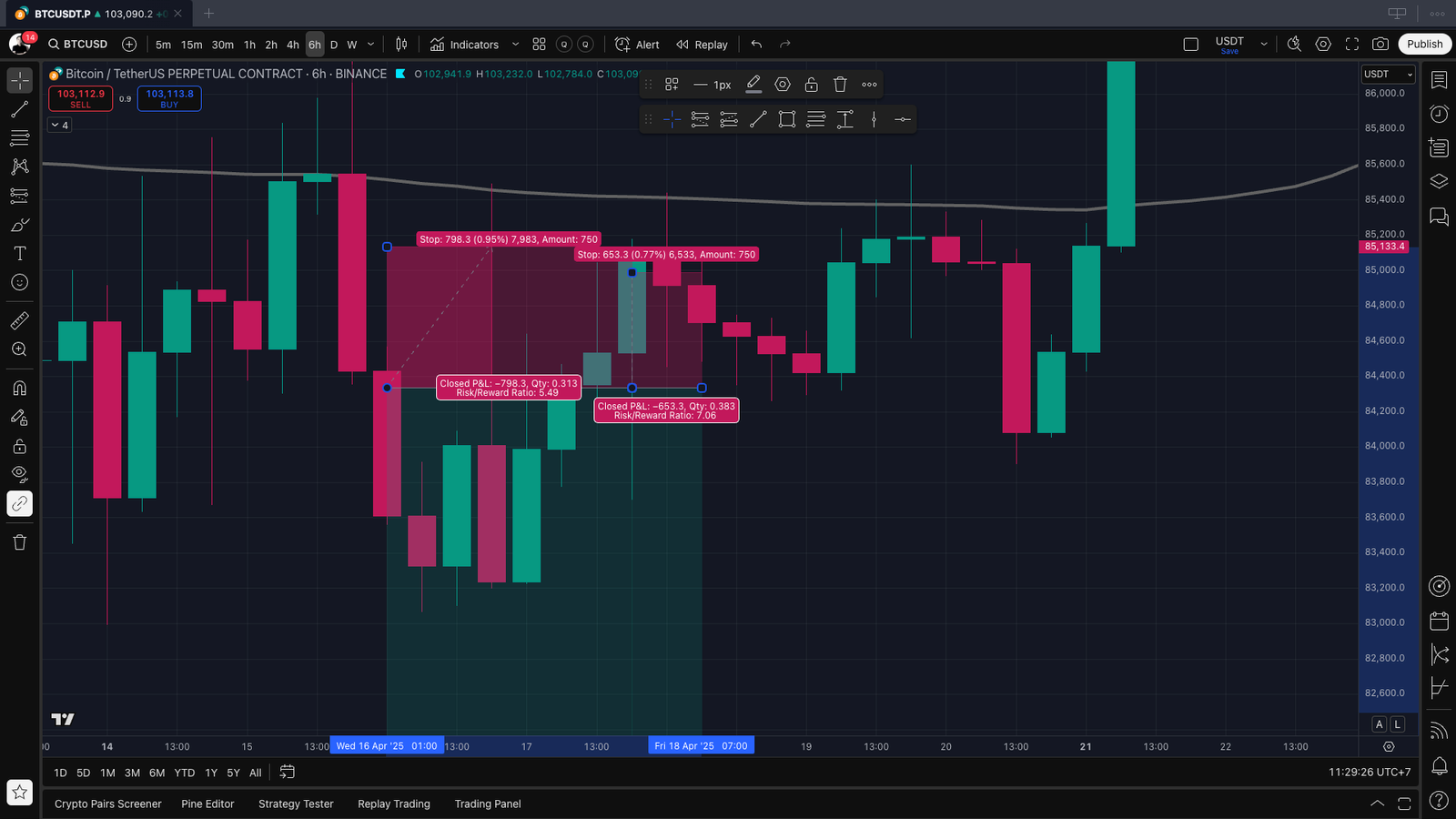Toggle hide all drawings eye icon
1456x819 pixels.
[19, 473]
